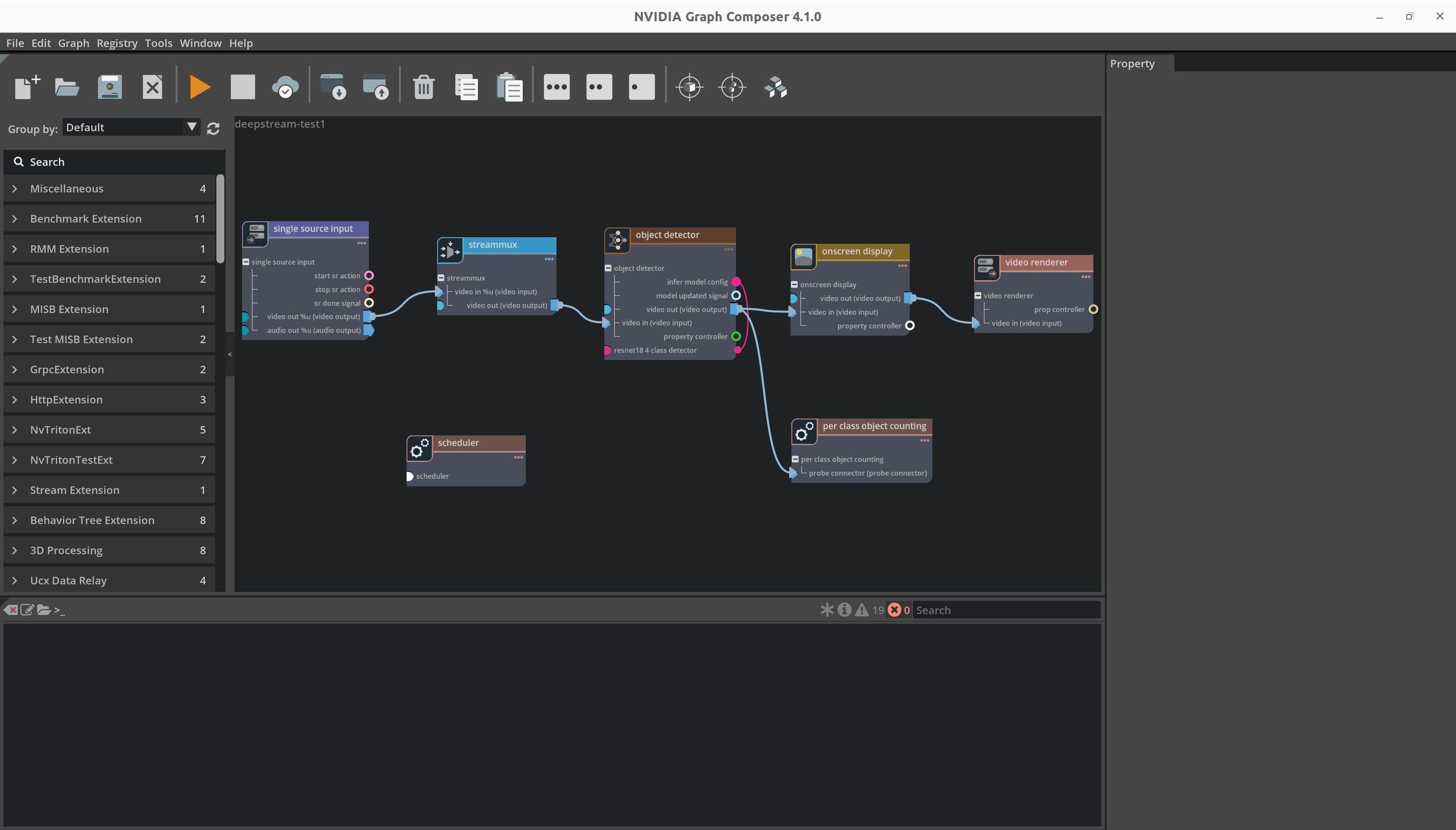The width and height of the screenshot is (1456, 830).
Task: Click the target/crosshair focus icon
Action: [x=690, y=87]
